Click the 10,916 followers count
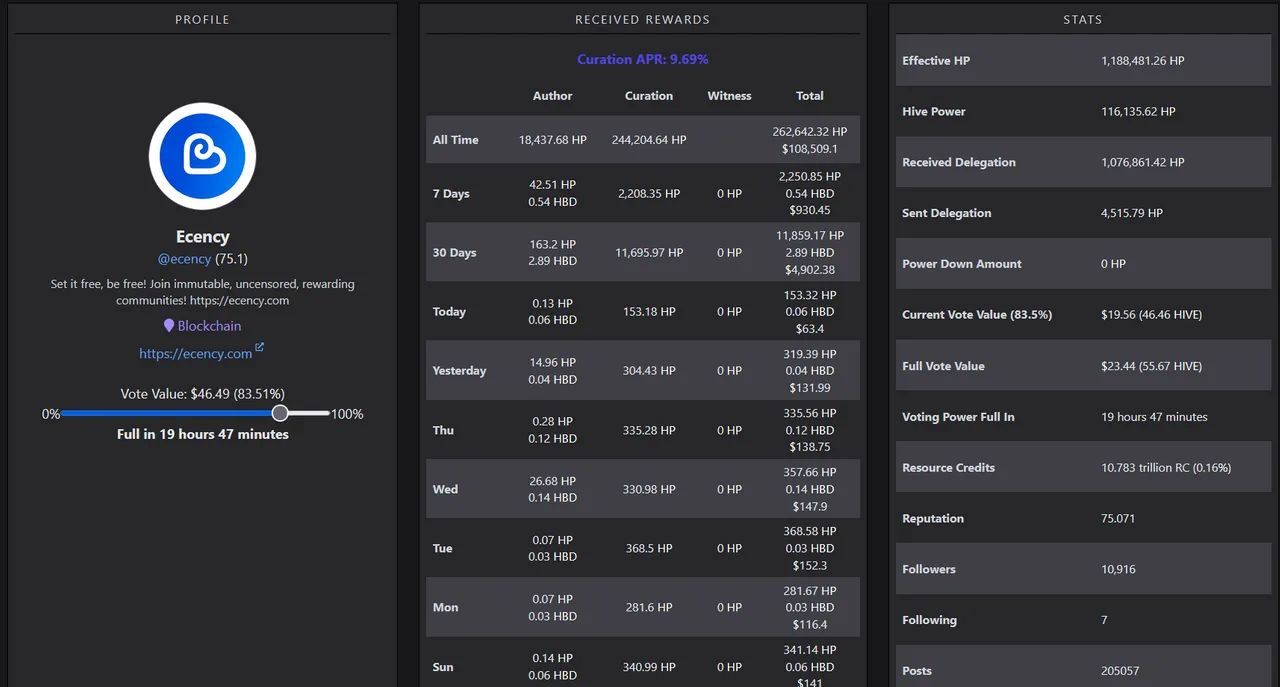Screen dimensions: 1280x687 click(x=1118, y=570)
